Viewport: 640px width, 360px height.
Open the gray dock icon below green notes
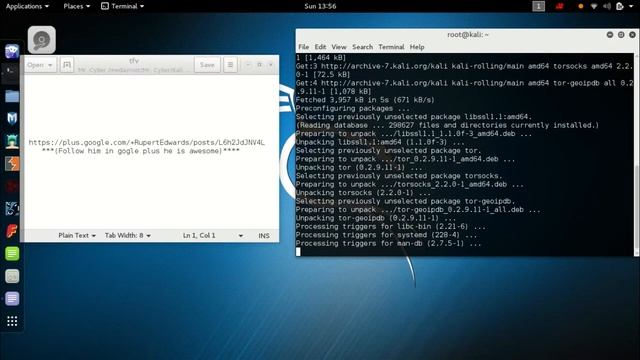(x=12, y=276)
